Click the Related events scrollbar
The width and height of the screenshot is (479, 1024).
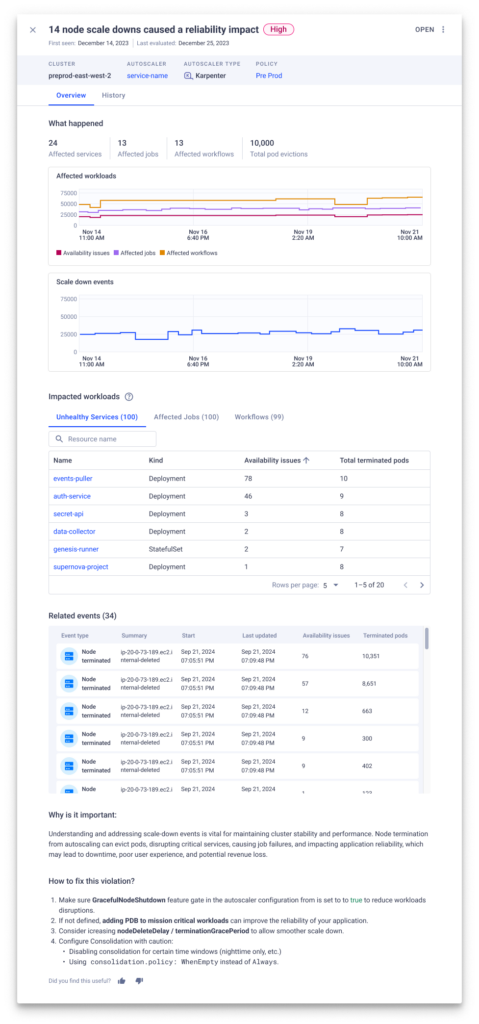[427, 638]
